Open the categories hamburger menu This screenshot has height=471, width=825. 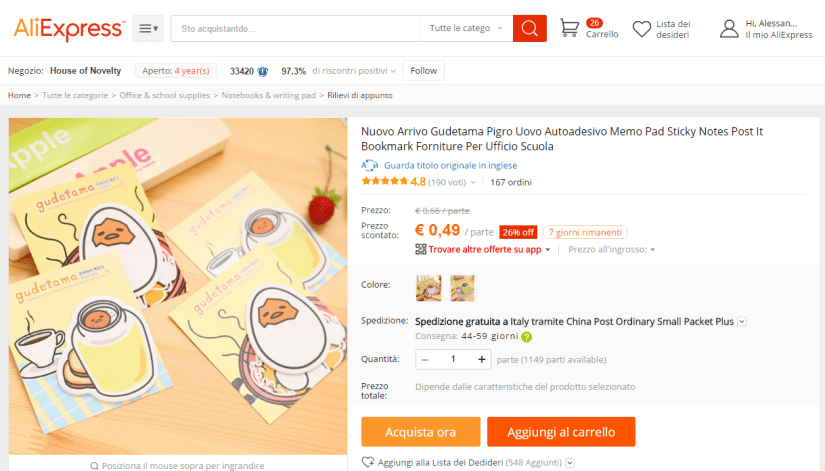pyautogui.click(x=148, y=28)
